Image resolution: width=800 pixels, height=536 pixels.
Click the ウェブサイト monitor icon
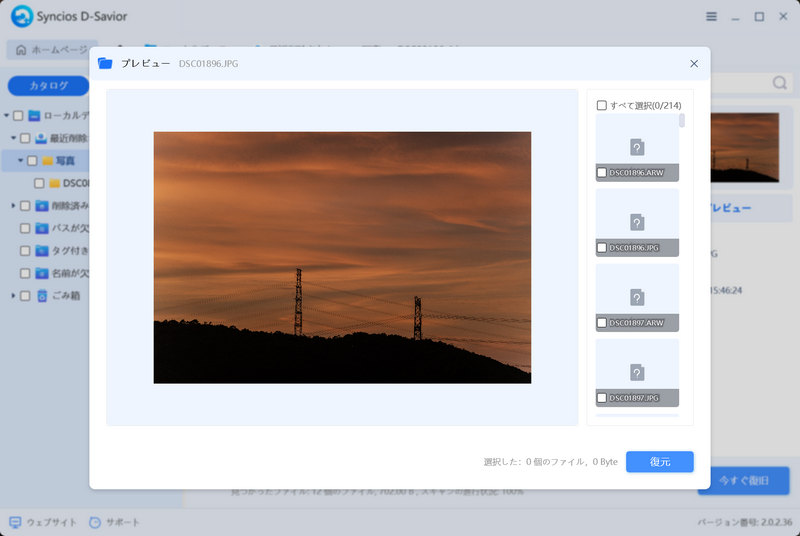15,522
